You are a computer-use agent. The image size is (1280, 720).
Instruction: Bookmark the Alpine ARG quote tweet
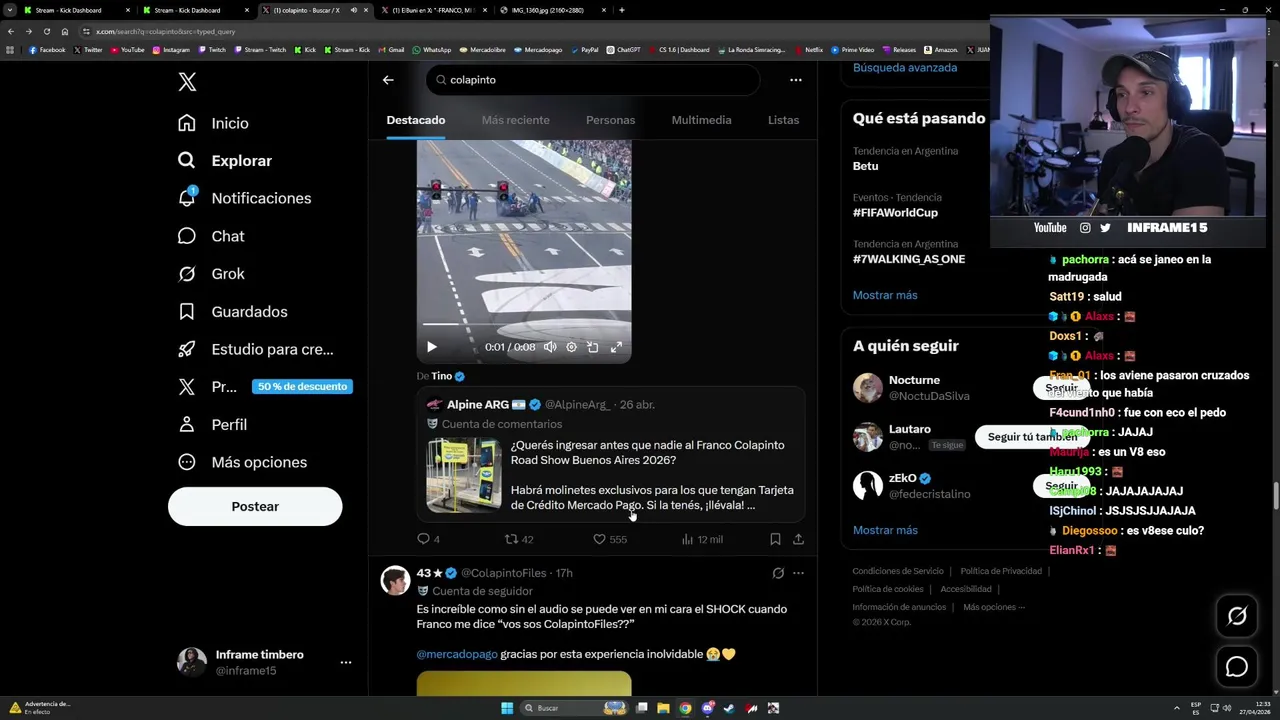[775, 539]
